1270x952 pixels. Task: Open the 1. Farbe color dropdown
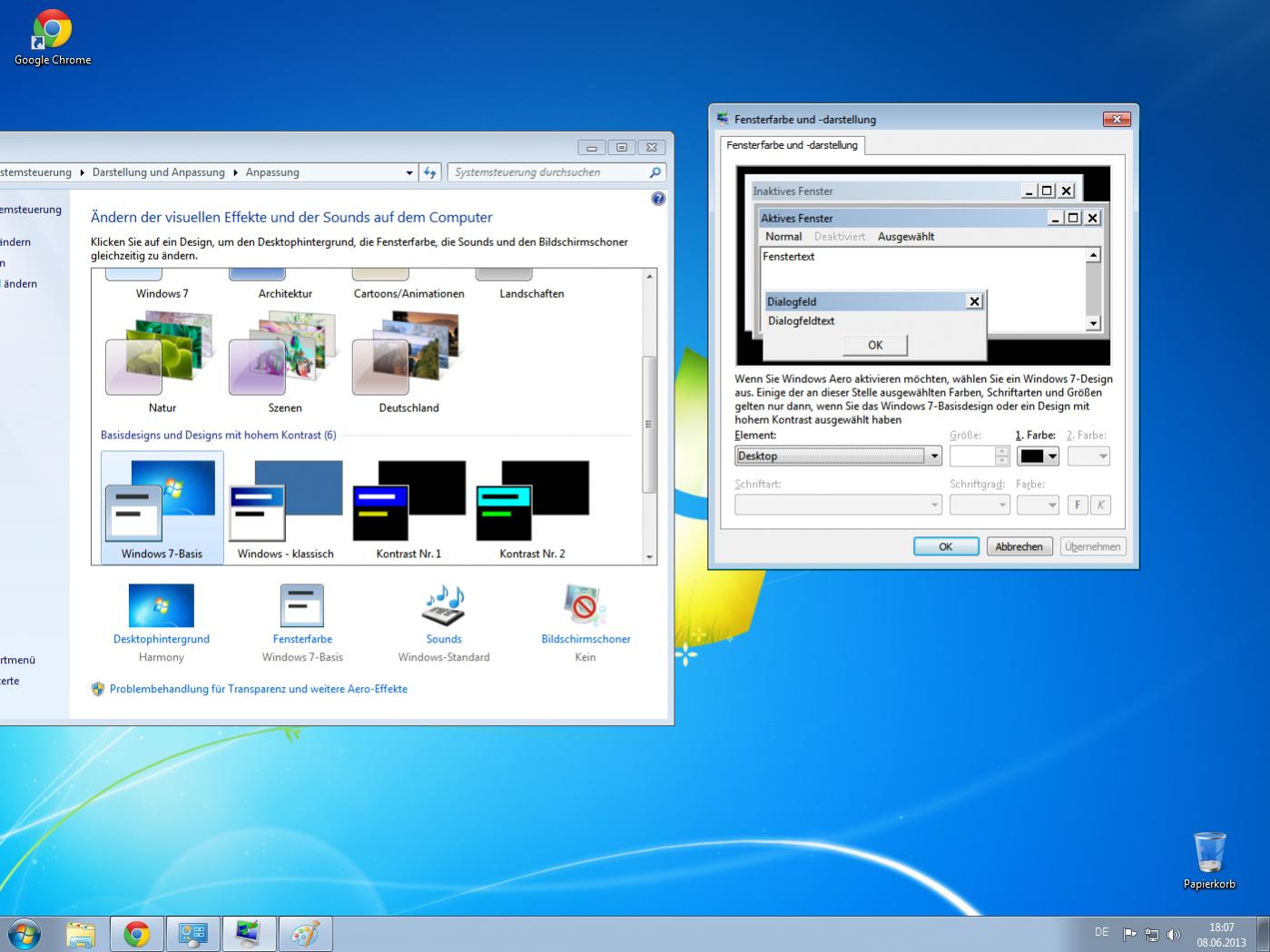click(1038, 456)
